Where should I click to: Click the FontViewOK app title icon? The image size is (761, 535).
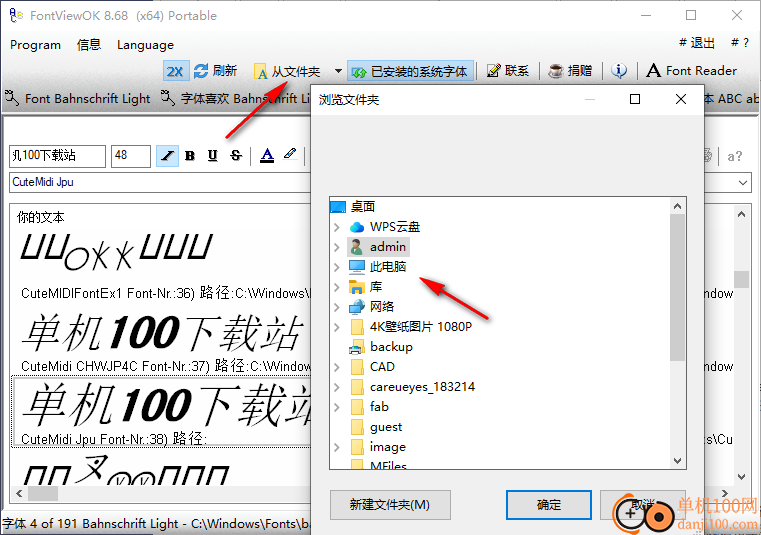(x=16, y=15)
